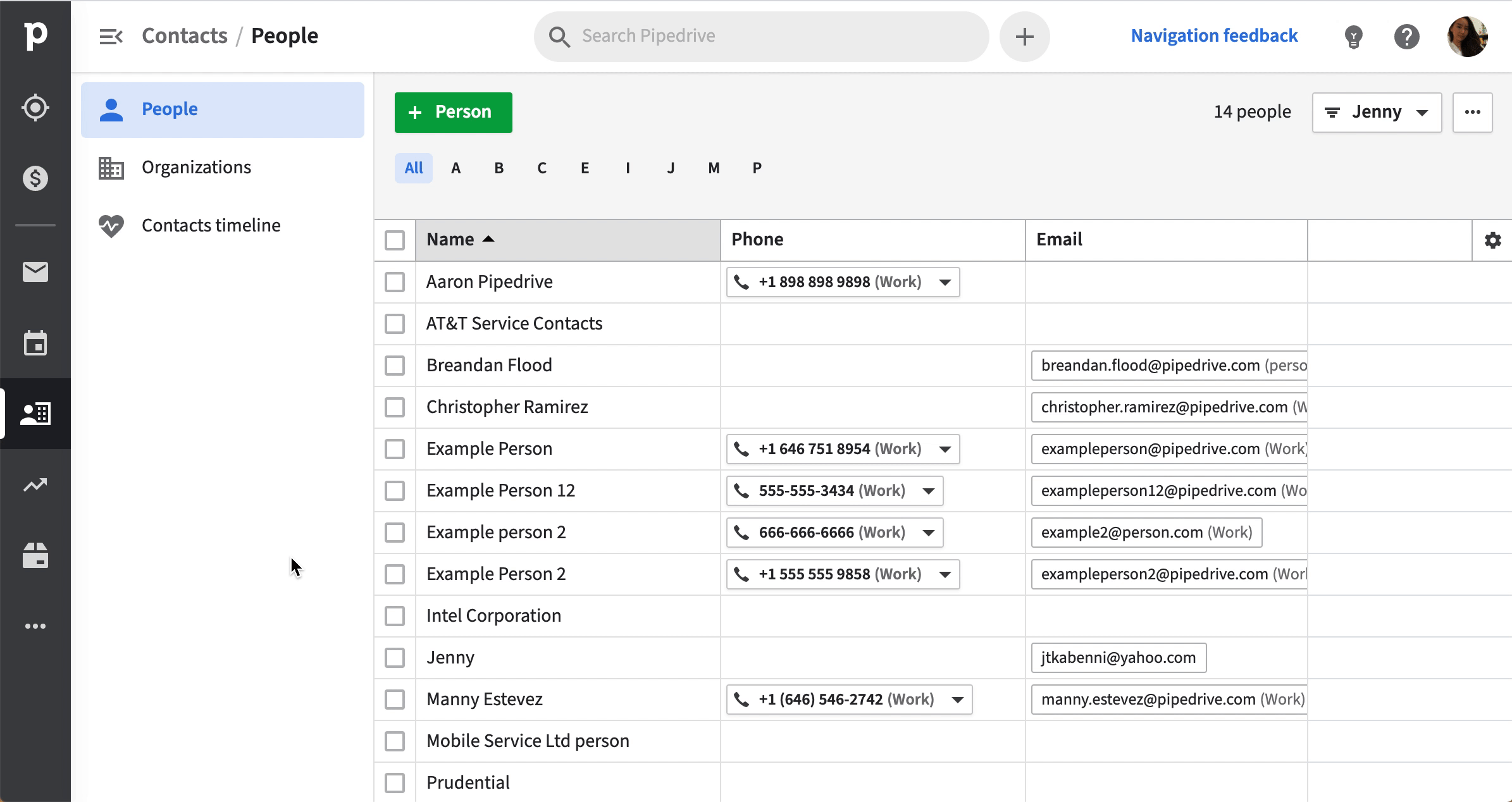The width and height of the screenshot is (1512, 802).
Task: Open the Manny Estevez contact
Action: click(x=485, y=700)
